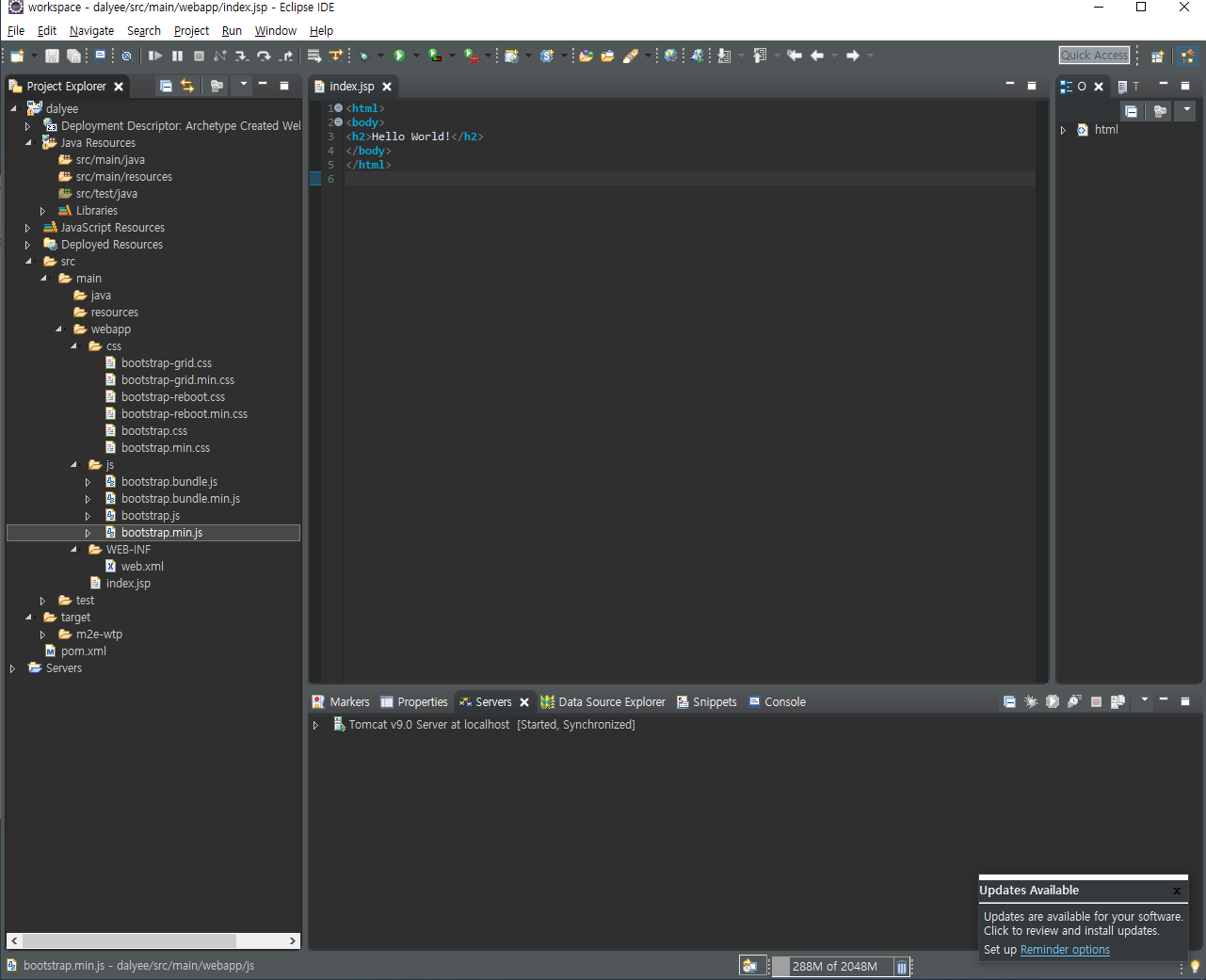Click Publish to the server icon
Image resolution: width=1206 pixels, height=980 pixels.
[x=1118, y=701]
